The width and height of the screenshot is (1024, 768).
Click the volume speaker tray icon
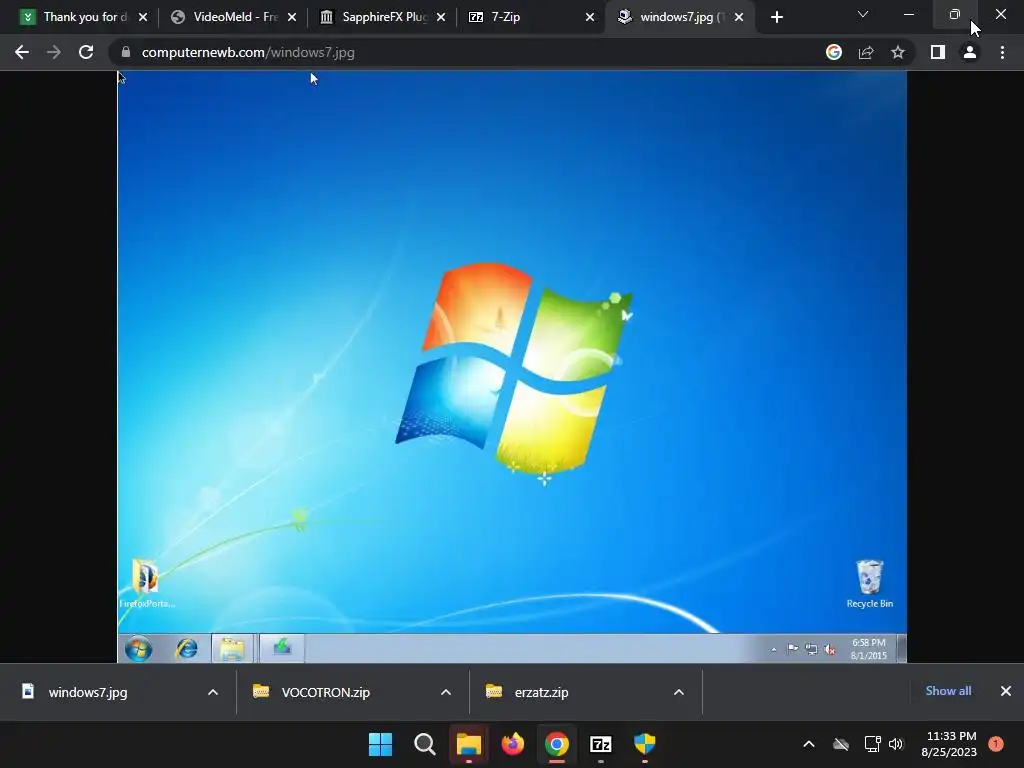(x=896, y=744)
